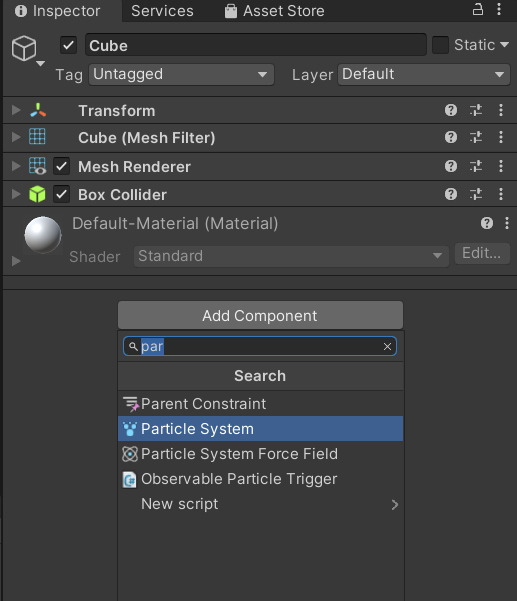
Task: Switch to the Services tab
Action: point(162,11)
